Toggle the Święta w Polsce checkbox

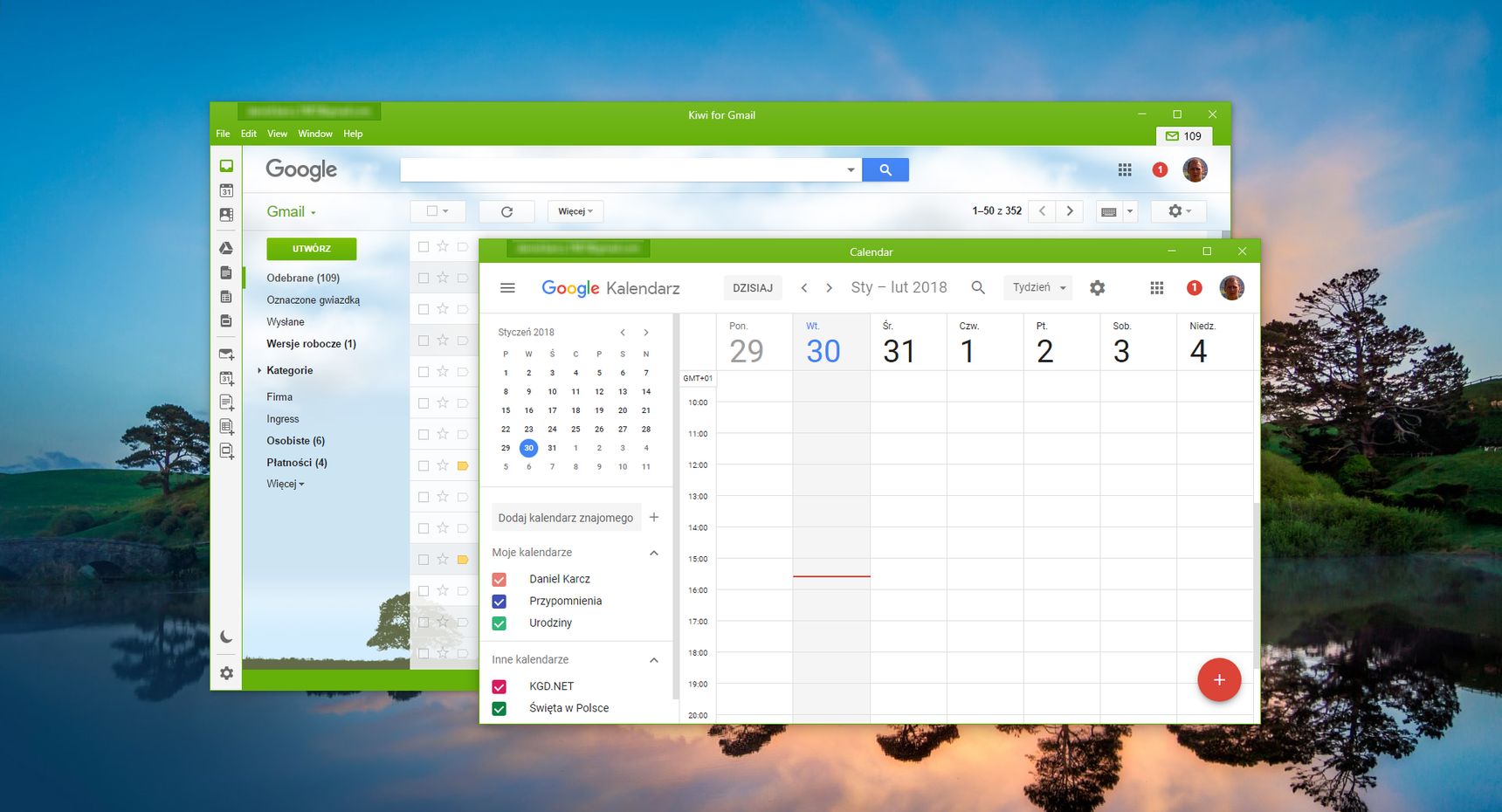point(500,709)
